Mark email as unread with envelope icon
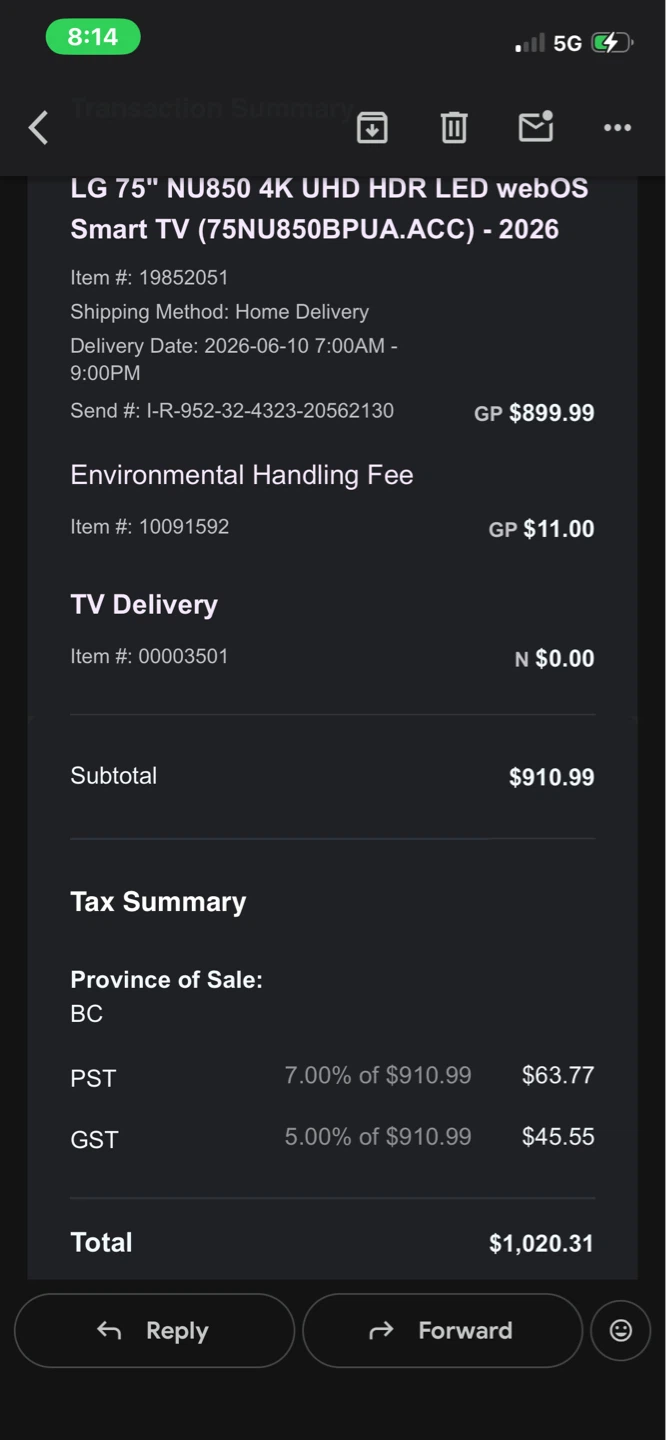Screen dimensions: 666x1440 pos(536,126)
